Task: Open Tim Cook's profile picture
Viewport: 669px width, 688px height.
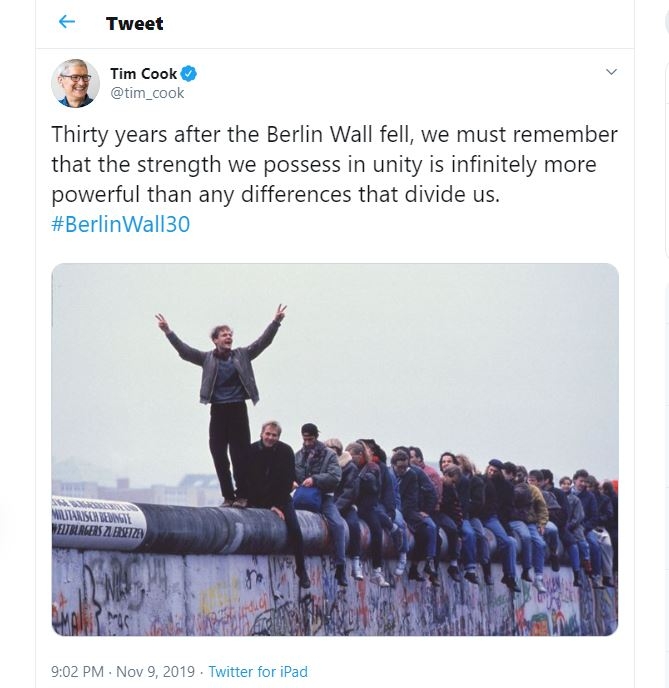Action: (75, 83)
